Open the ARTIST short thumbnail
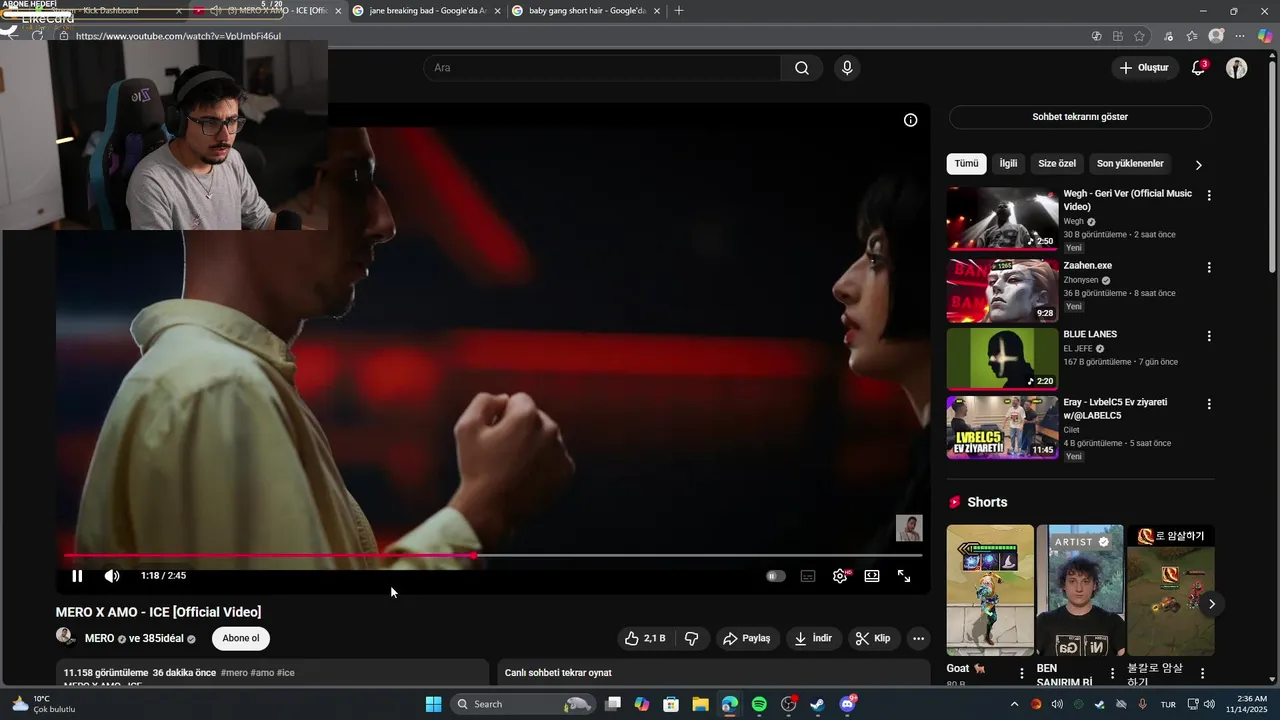 1080,590
